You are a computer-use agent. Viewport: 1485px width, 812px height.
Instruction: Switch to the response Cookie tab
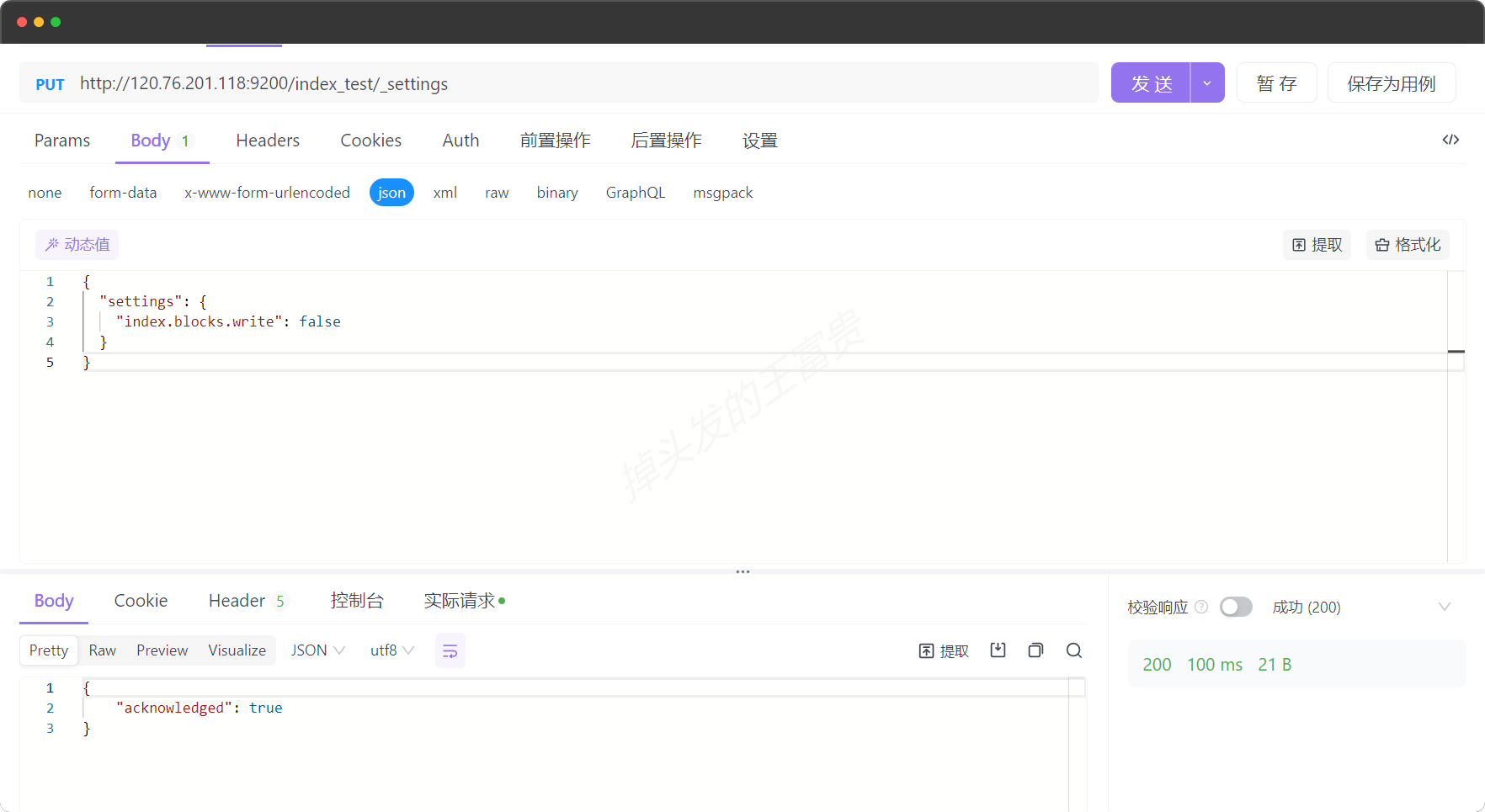click(141, 601)
